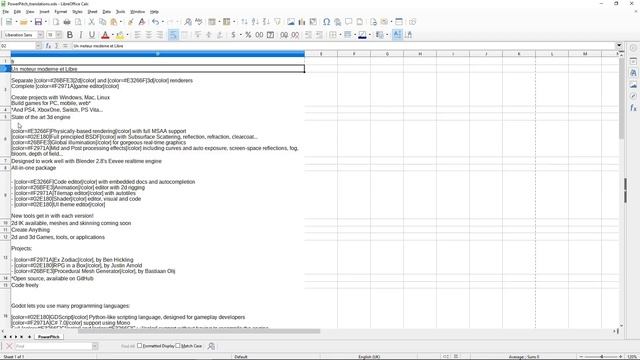
Task: Open the highlighting color dropdown arrow
Action: coord(127,35)
